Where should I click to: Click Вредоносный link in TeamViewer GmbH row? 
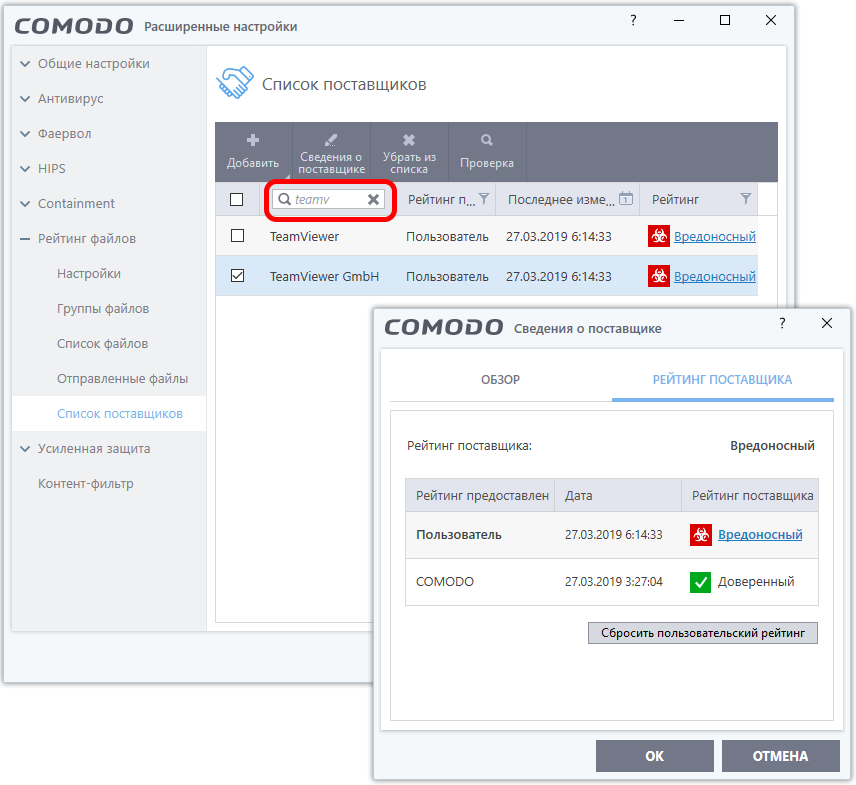click(x=715, y=276)
